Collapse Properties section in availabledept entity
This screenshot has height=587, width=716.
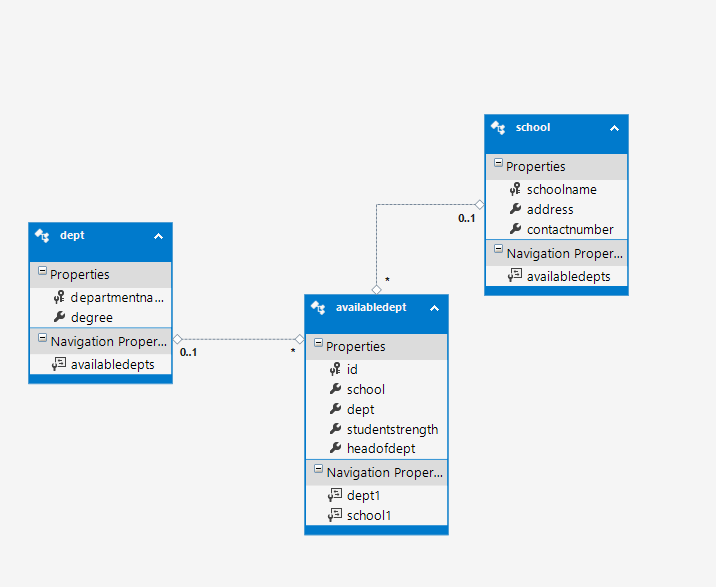click(318, 343)
